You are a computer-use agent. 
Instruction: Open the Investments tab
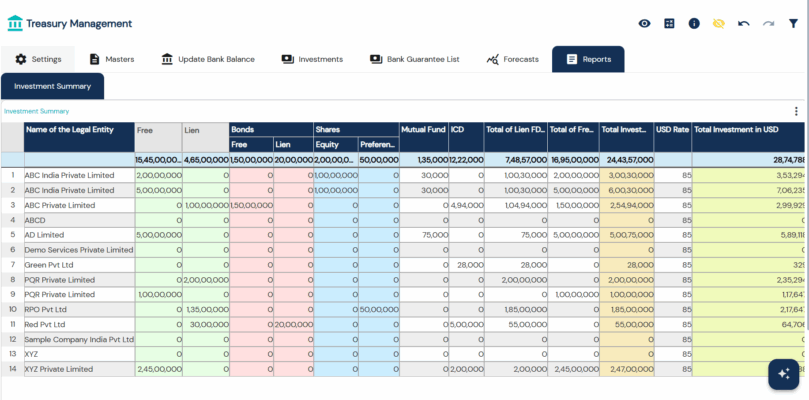coord(312,59)
